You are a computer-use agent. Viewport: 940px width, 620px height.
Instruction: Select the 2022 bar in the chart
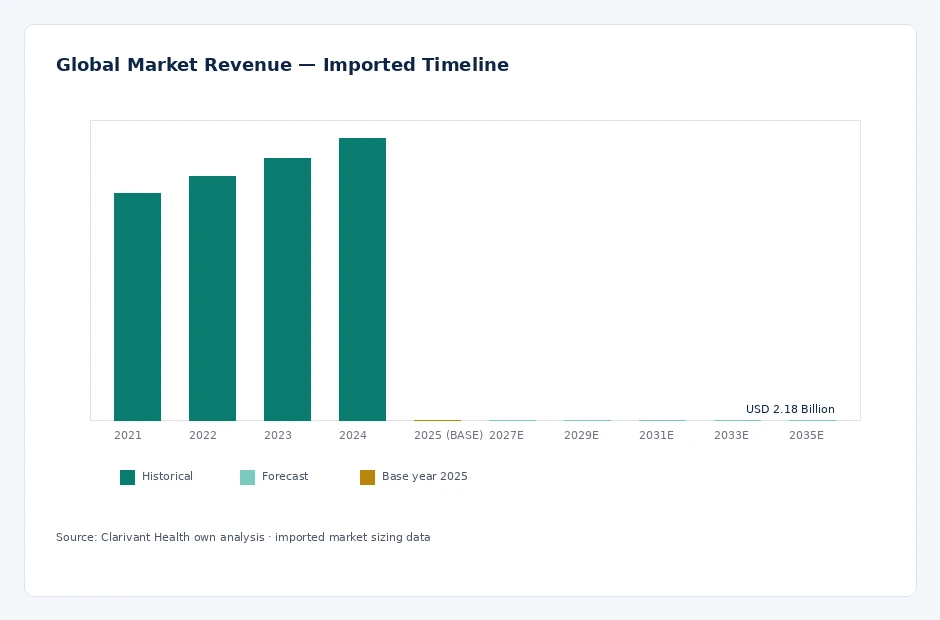point(212,299)
